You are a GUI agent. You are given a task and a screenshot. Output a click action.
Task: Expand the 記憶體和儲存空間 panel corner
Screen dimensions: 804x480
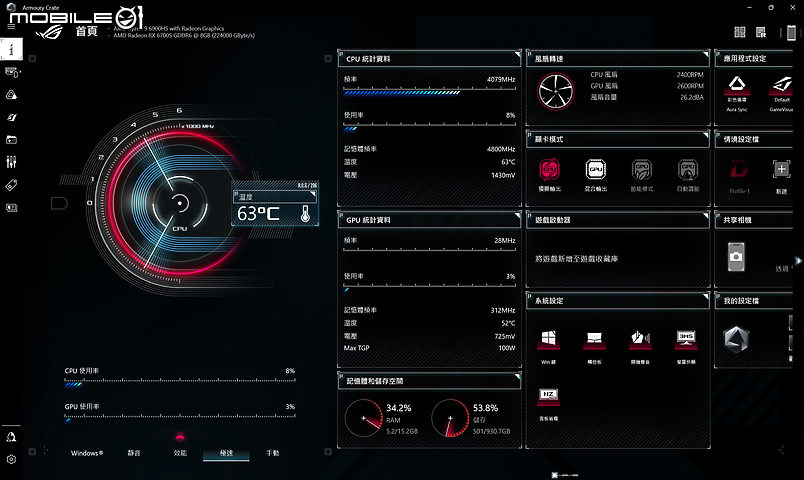(x=517, y=376)
